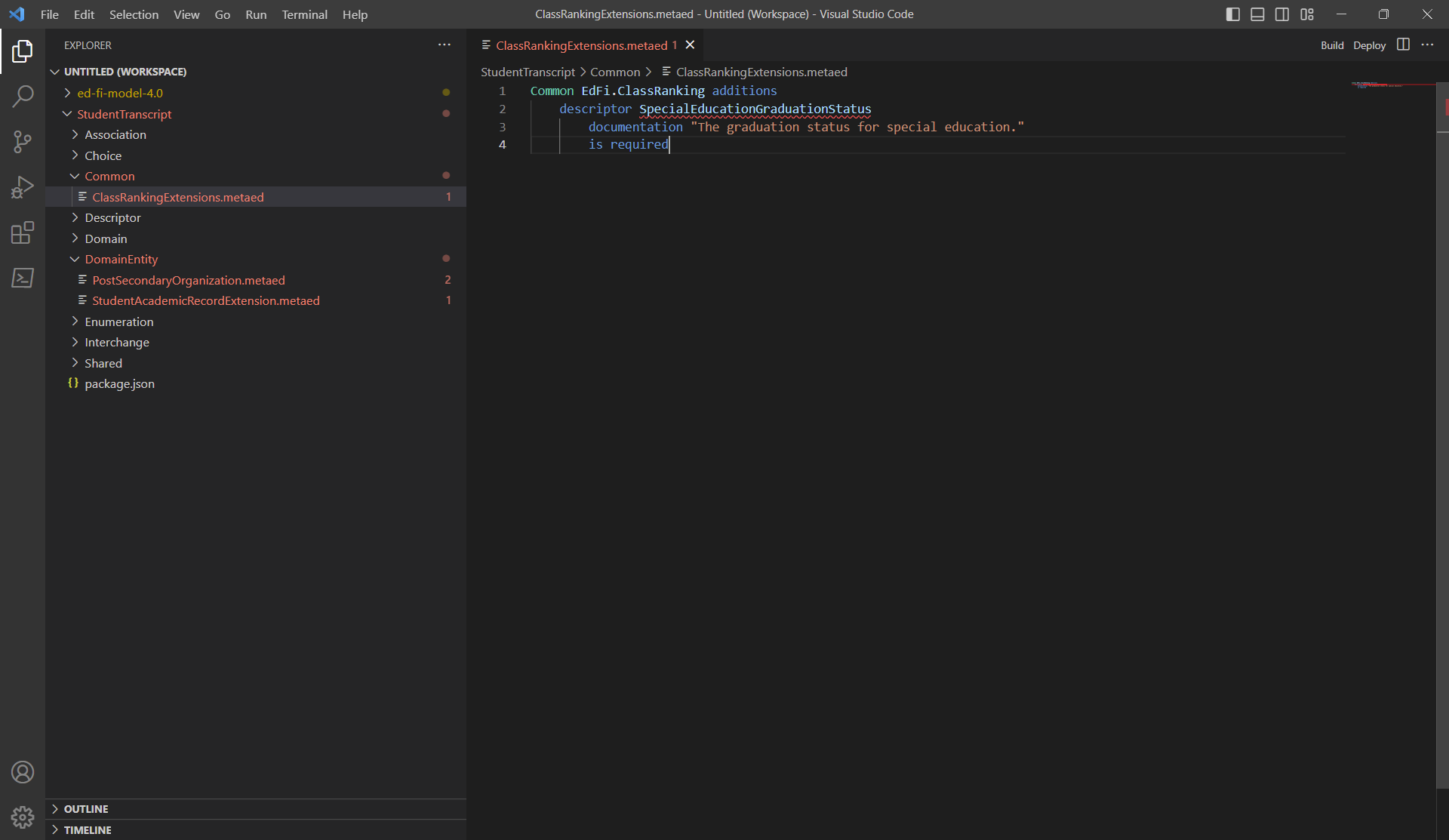Open the terminal-style panel icon in activity bar
This screenshot has height=840, width=1449.
click(x=23, y=278)
